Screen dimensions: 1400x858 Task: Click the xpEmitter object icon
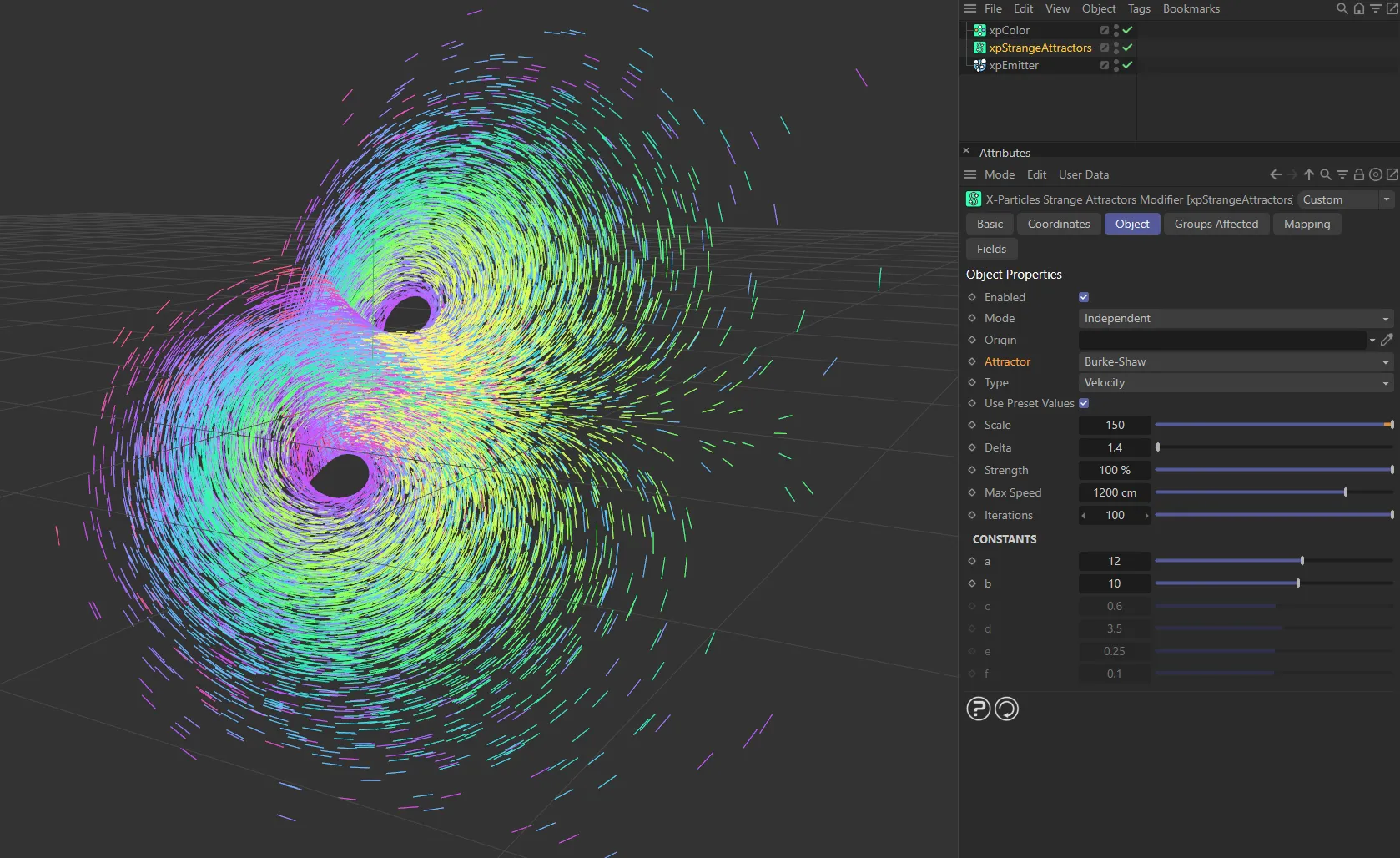[x=979, y=65]
